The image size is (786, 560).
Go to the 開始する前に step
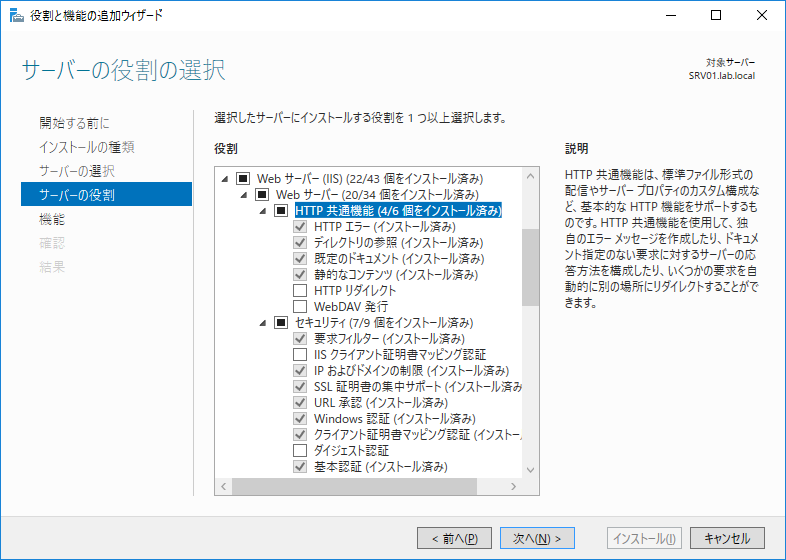[x=74, y=123]
